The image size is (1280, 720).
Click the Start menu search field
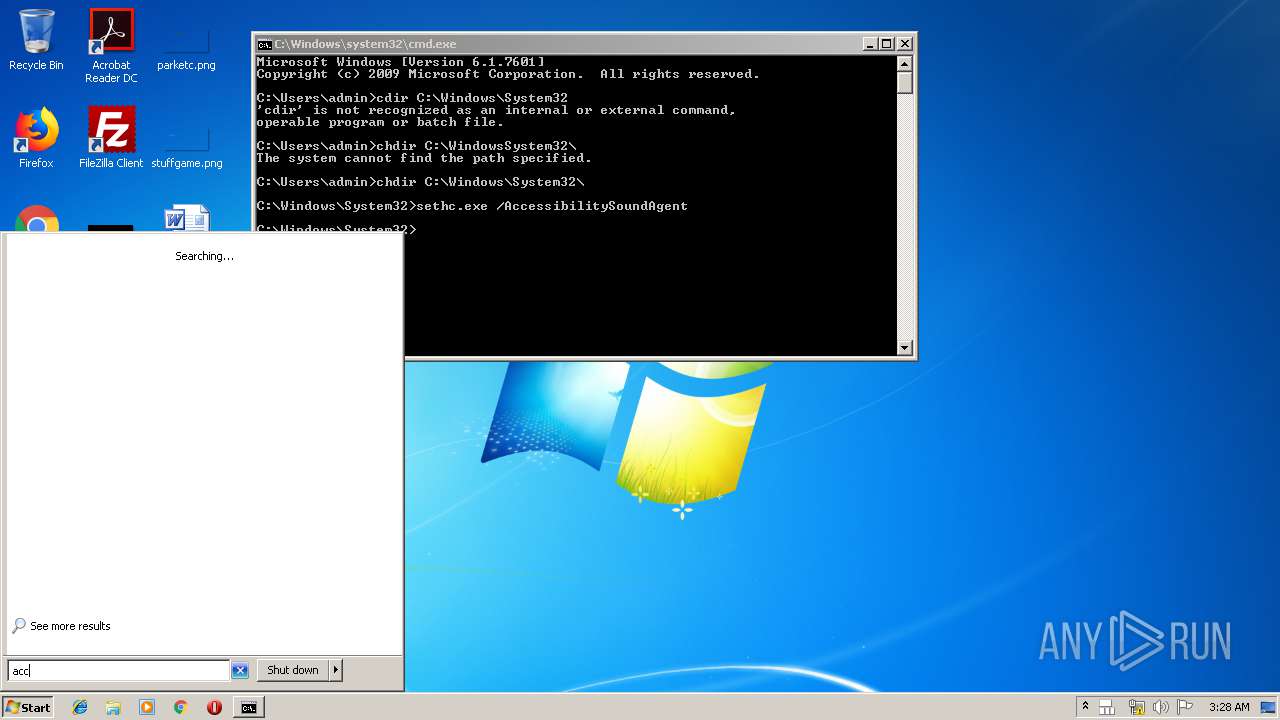(118, 670)
